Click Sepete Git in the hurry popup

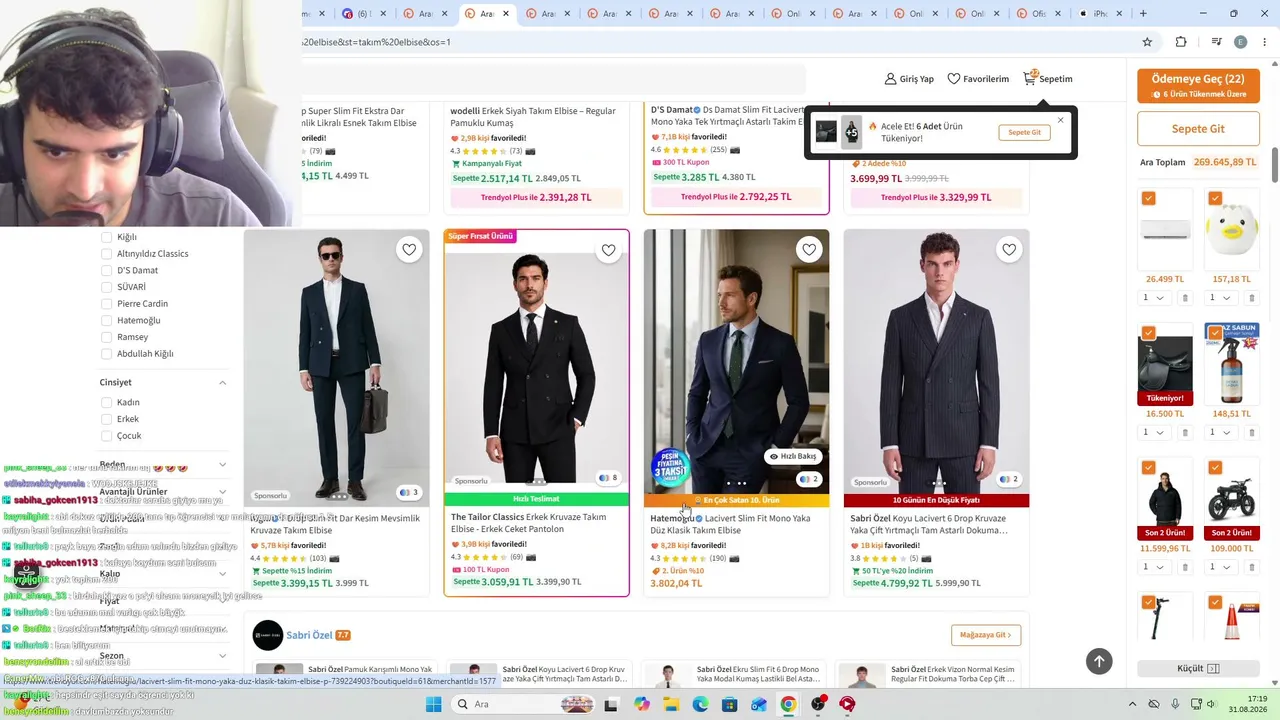[1024, 132]
